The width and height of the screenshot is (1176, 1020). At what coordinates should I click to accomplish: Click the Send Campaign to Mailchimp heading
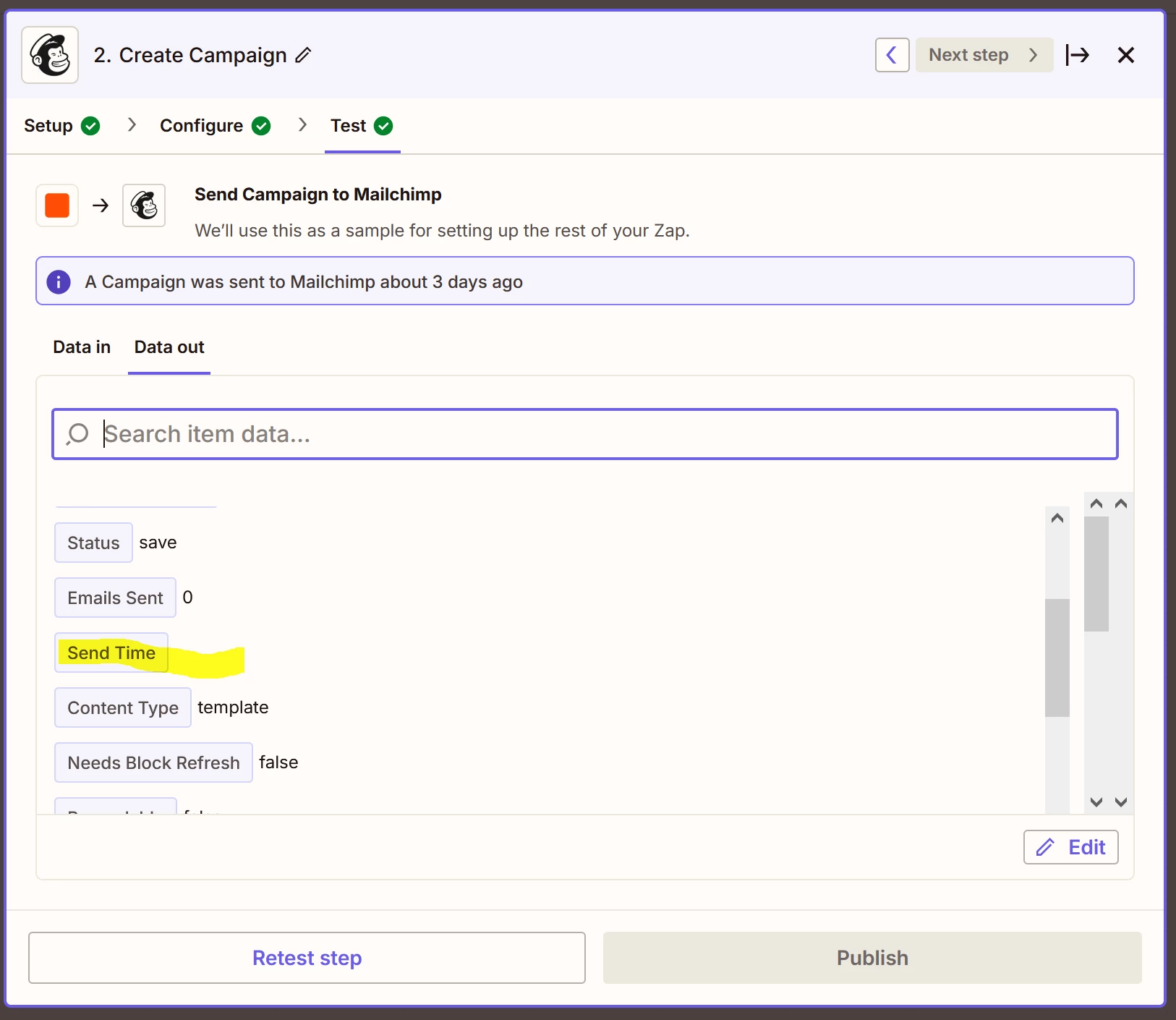(x=318, y=195)
